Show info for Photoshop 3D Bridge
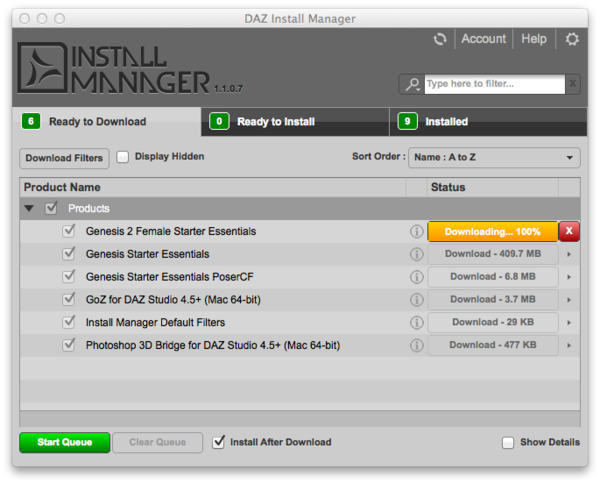The height and width of the screenshot is (484, 600). (x=416, y=345)
